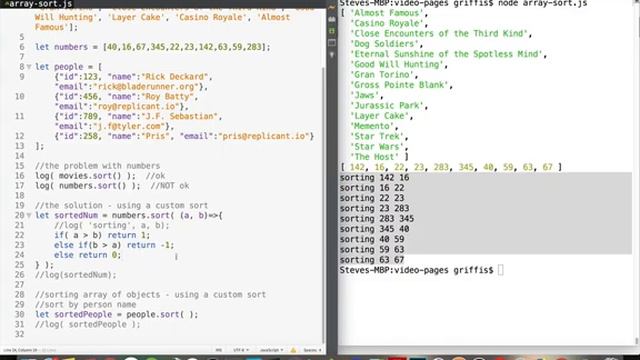
Task: Click 'Close Encounters of the Third Kind' output
Action: click(x=439, y=34)
